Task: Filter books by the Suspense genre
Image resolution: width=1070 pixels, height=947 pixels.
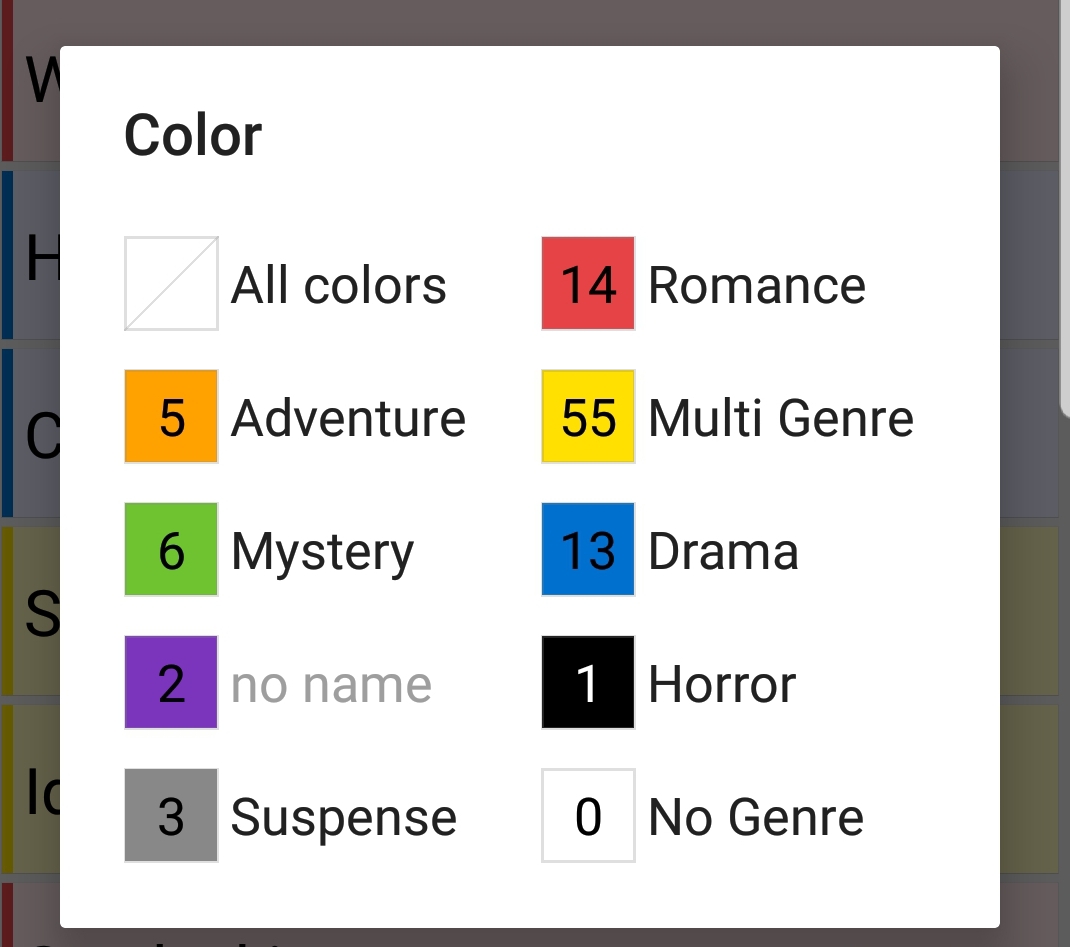Action: [344, 815]
